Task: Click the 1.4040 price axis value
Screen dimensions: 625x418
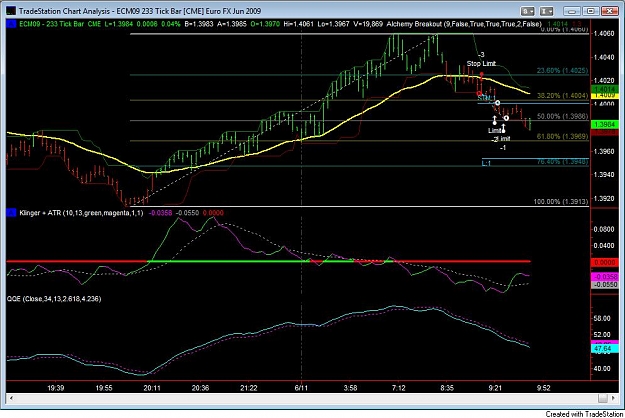Action: click(x=604, y=57)
